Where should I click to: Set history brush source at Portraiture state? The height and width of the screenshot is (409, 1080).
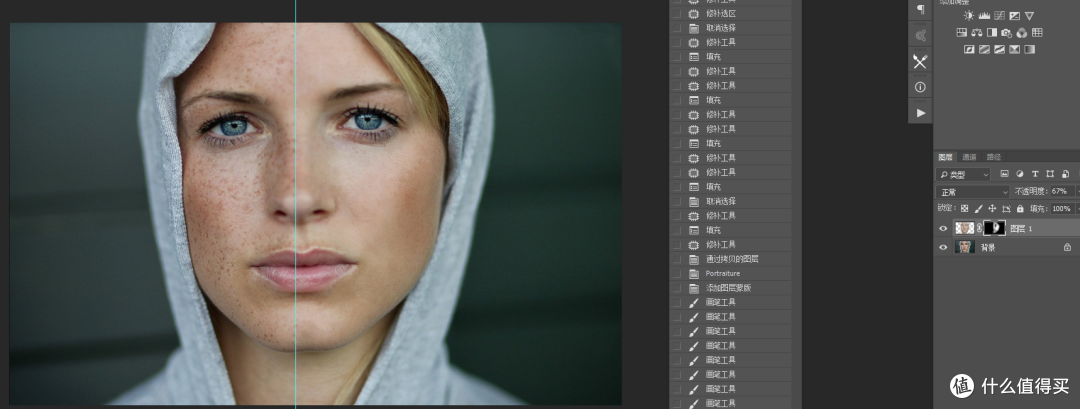tap(676, 273)
